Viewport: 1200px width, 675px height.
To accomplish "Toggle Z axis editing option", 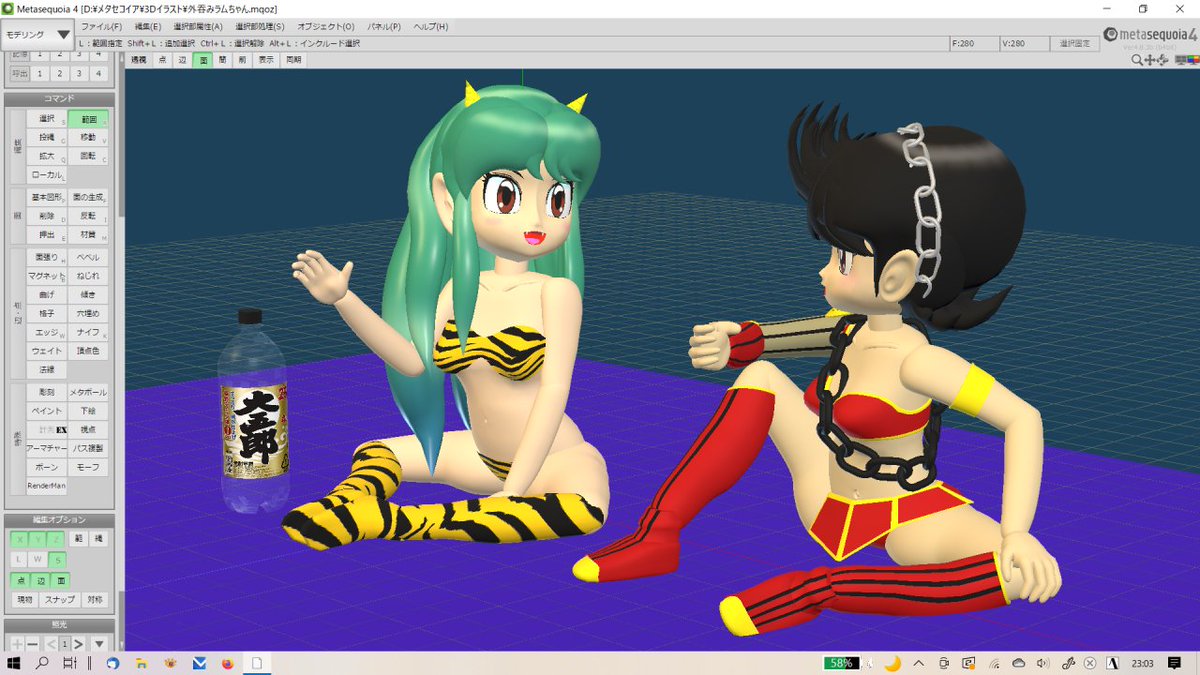I will click(56, 539).
